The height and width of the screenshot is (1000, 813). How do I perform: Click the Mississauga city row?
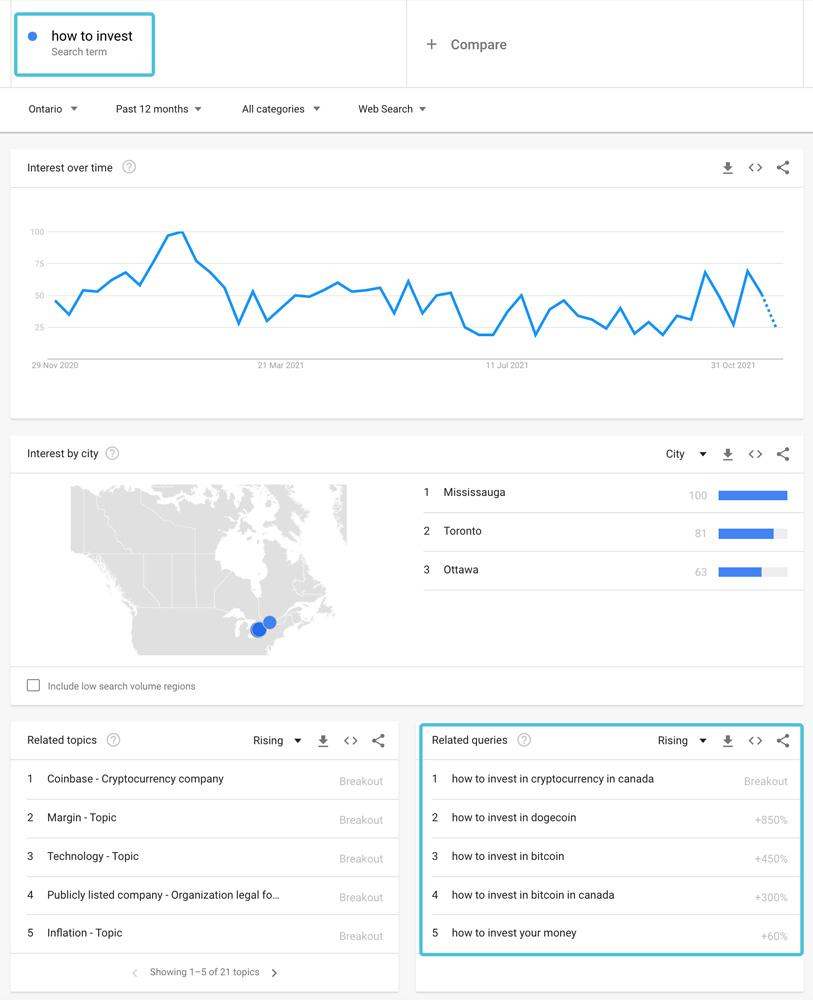point(475,492)
